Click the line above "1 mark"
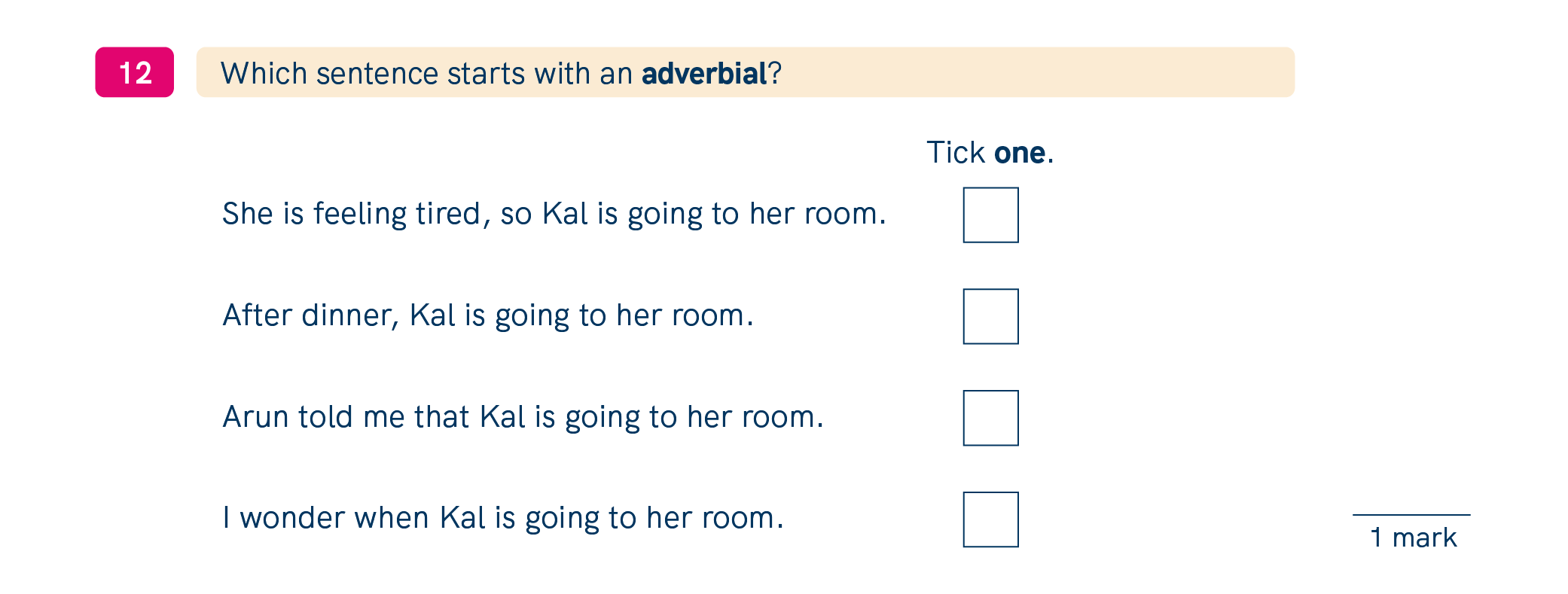 [x=1411, y=515]
